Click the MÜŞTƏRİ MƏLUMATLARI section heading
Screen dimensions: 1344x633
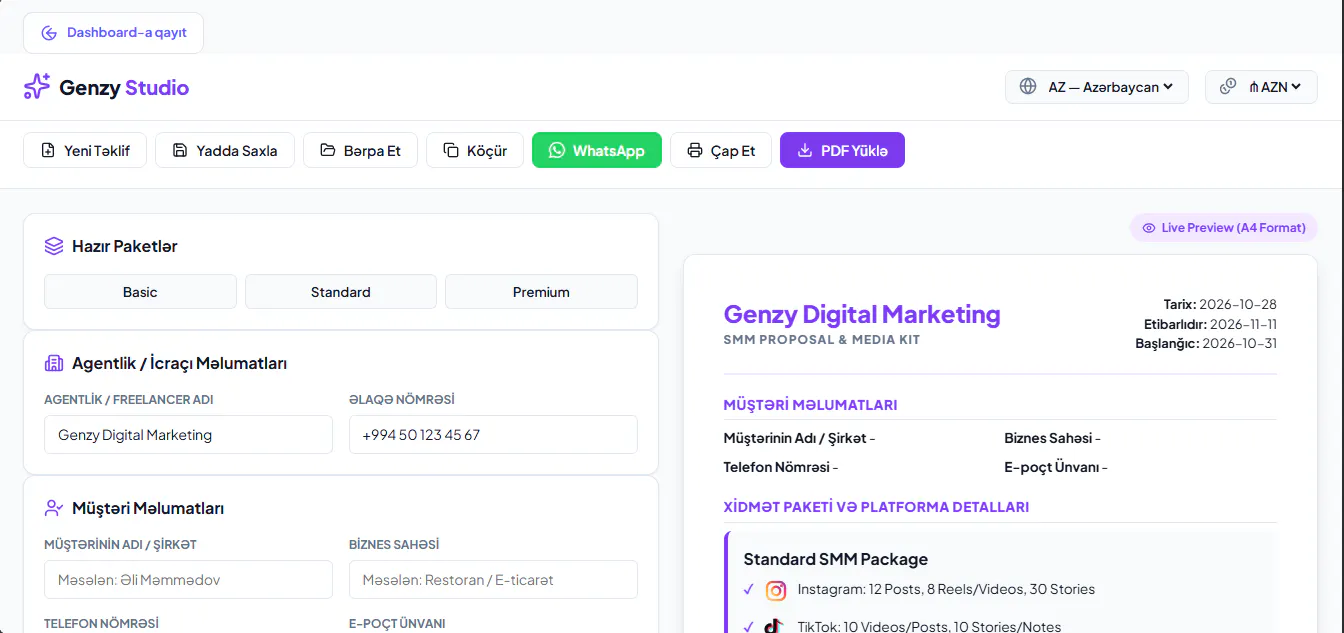point(810,405)
